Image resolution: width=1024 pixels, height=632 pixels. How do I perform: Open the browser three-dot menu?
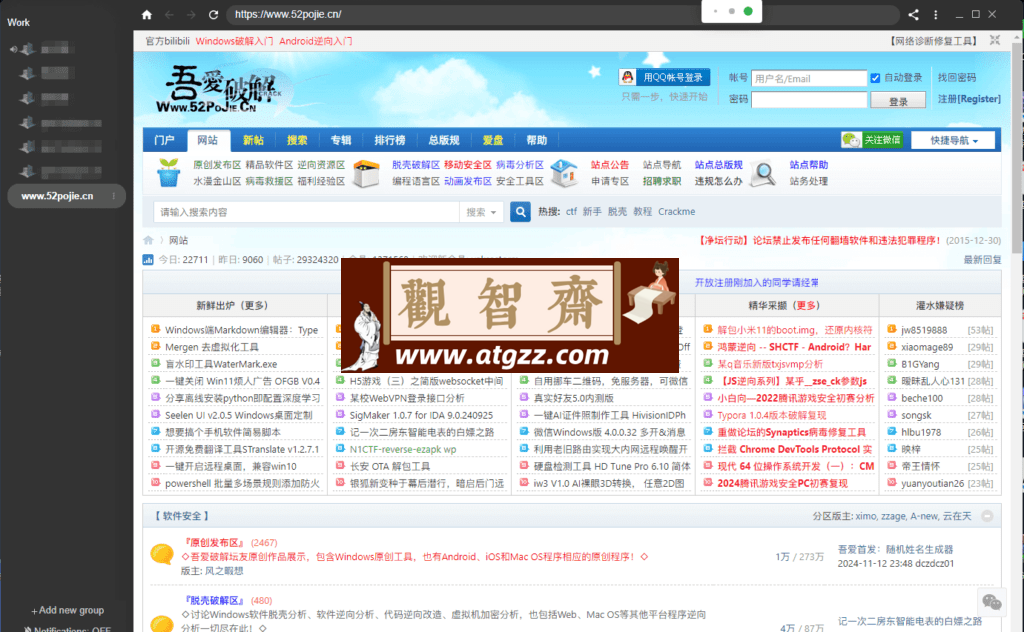coord(935,14)
